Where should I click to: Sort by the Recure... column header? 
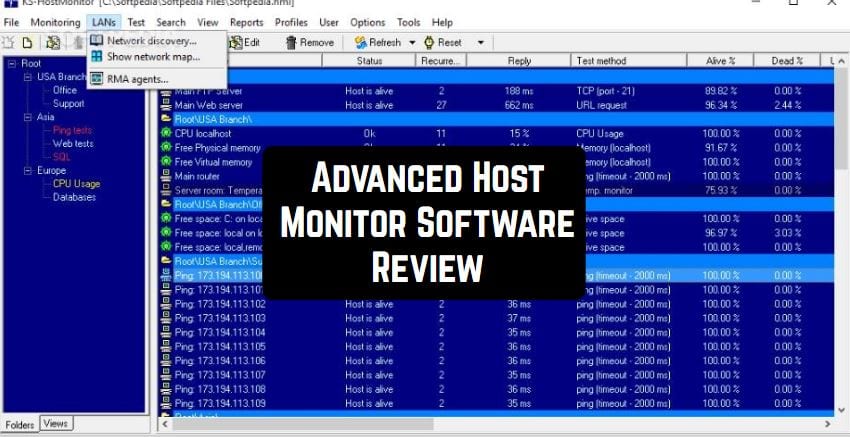tap(441, 61)
